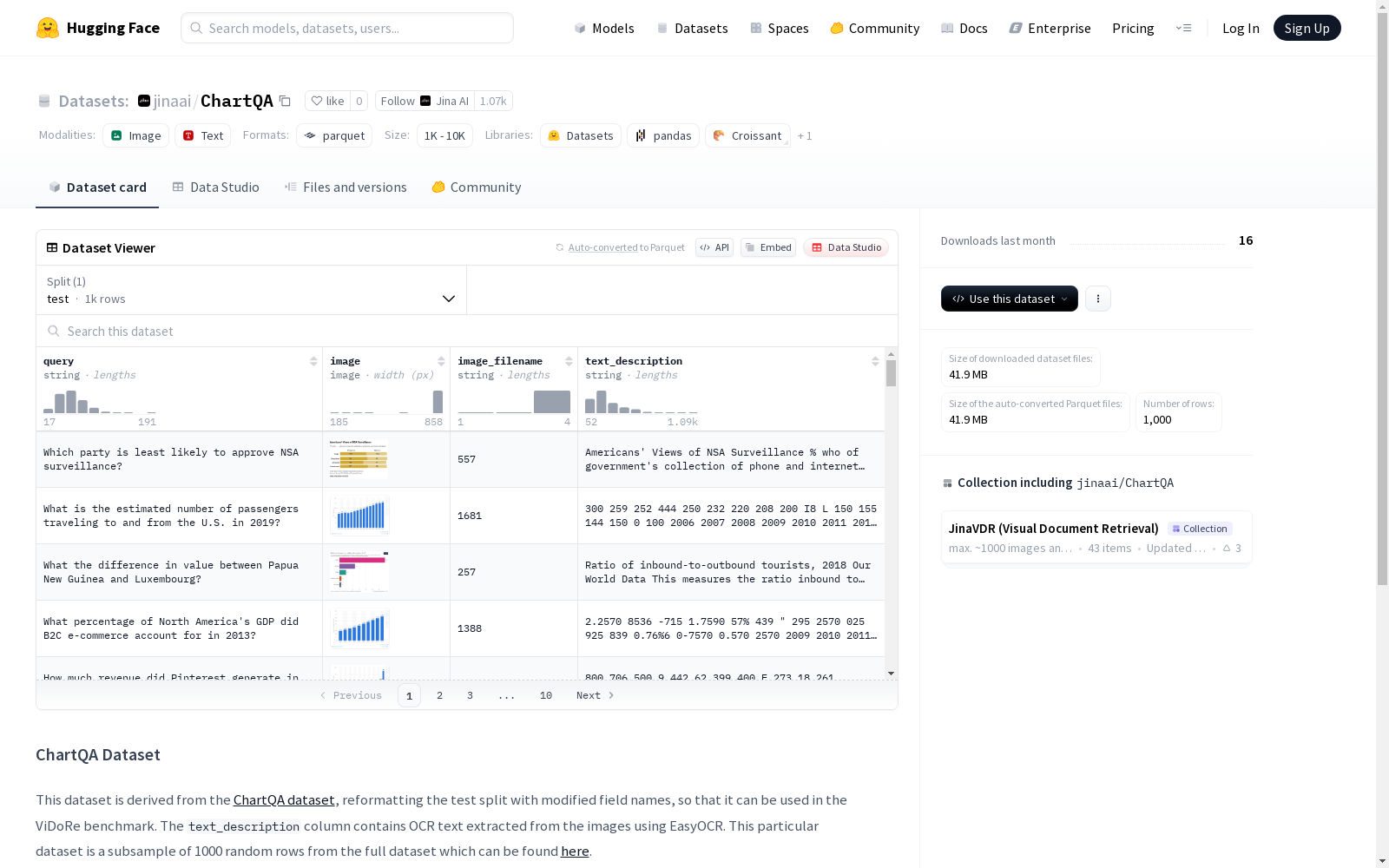Toggle sorting on the query column
Viewport: 1389px width, 868px height.
[x=313, y=361]
